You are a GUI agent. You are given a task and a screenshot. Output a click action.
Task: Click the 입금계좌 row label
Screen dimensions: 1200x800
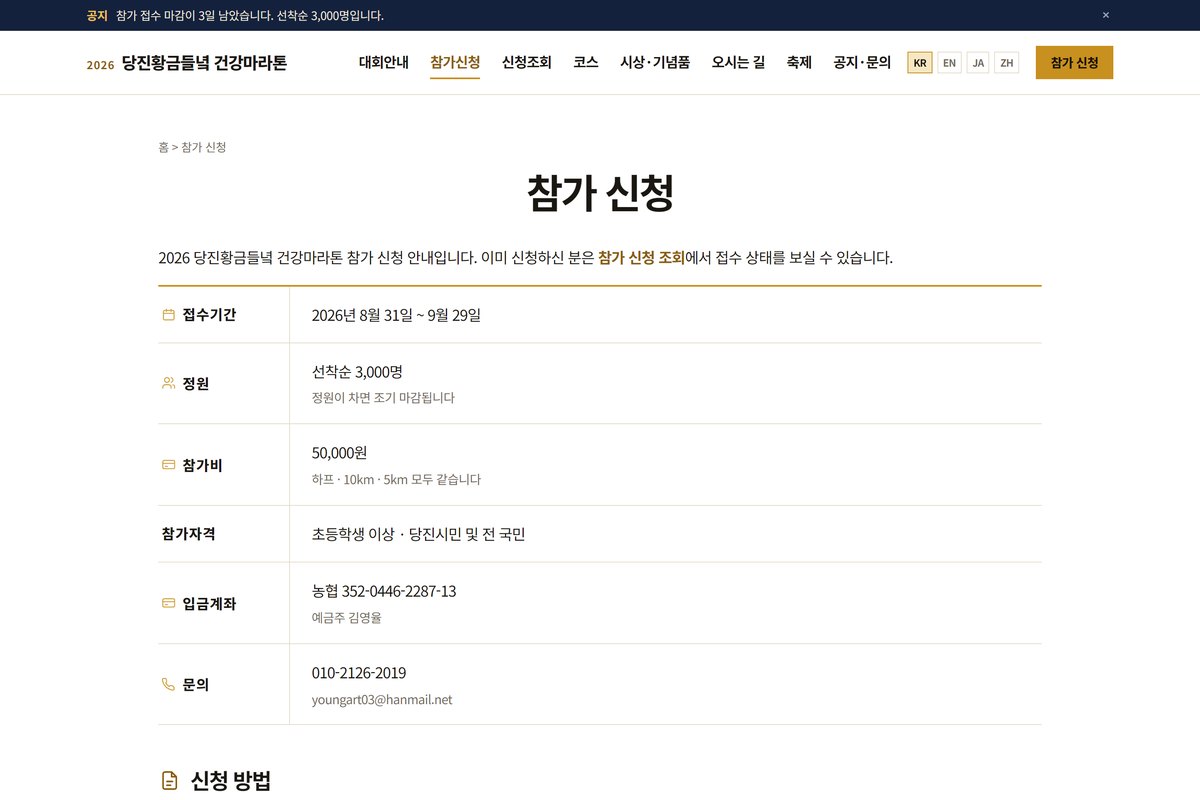209,603
